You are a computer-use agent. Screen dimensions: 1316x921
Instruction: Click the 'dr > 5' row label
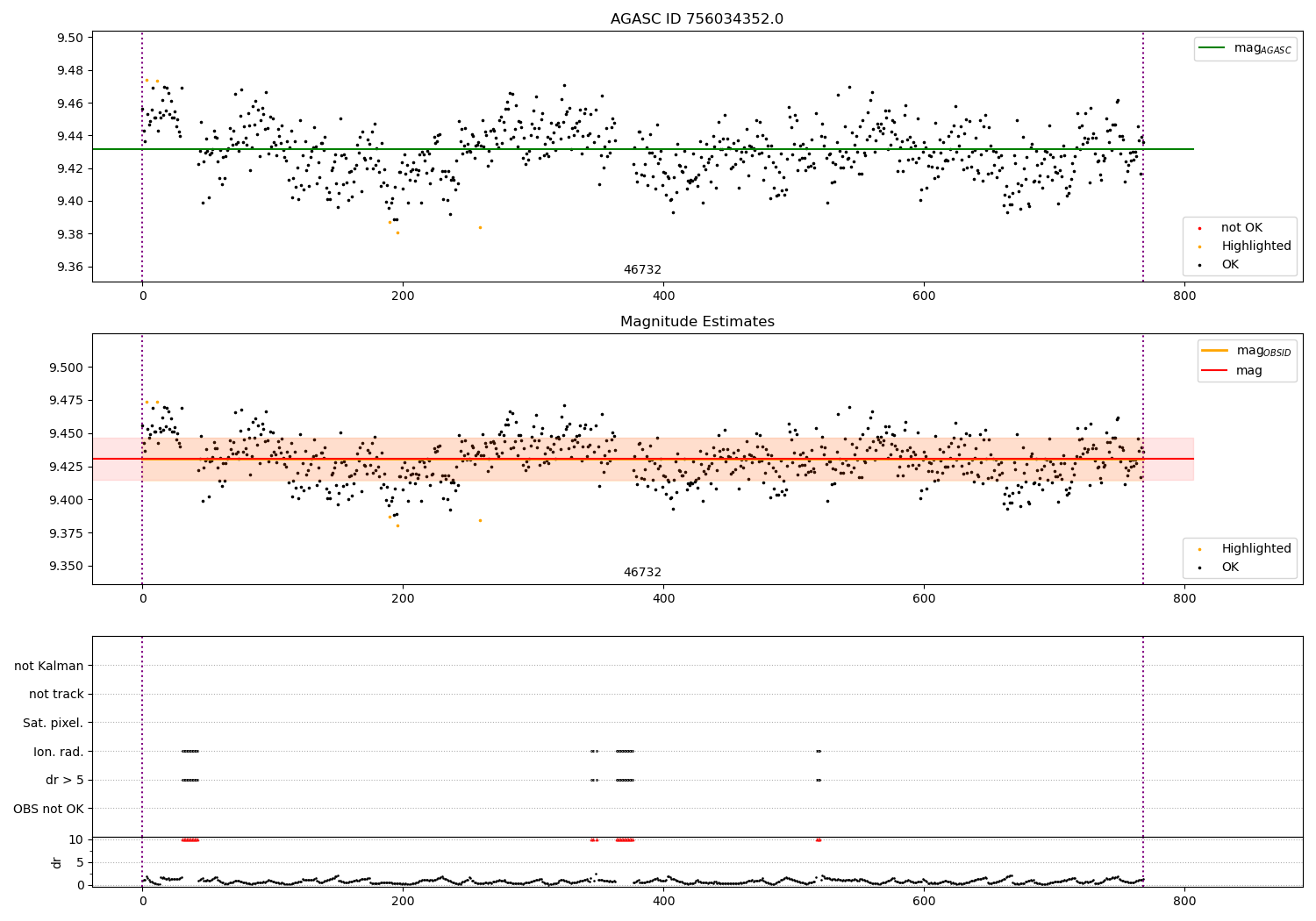tap(65, 781)
